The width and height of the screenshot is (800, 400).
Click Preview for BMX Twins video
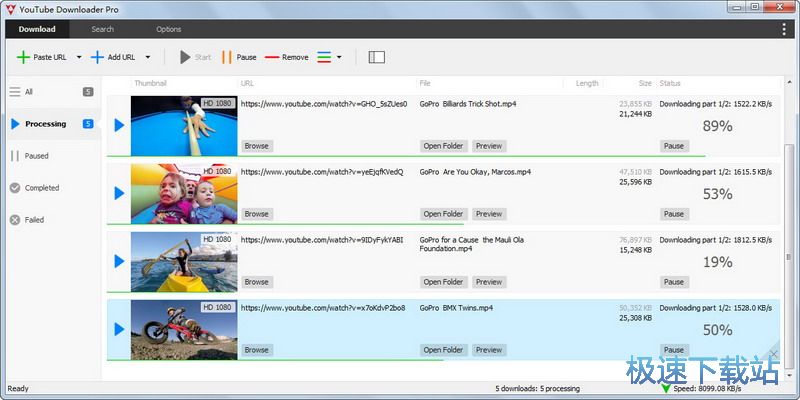pos(489,350)
